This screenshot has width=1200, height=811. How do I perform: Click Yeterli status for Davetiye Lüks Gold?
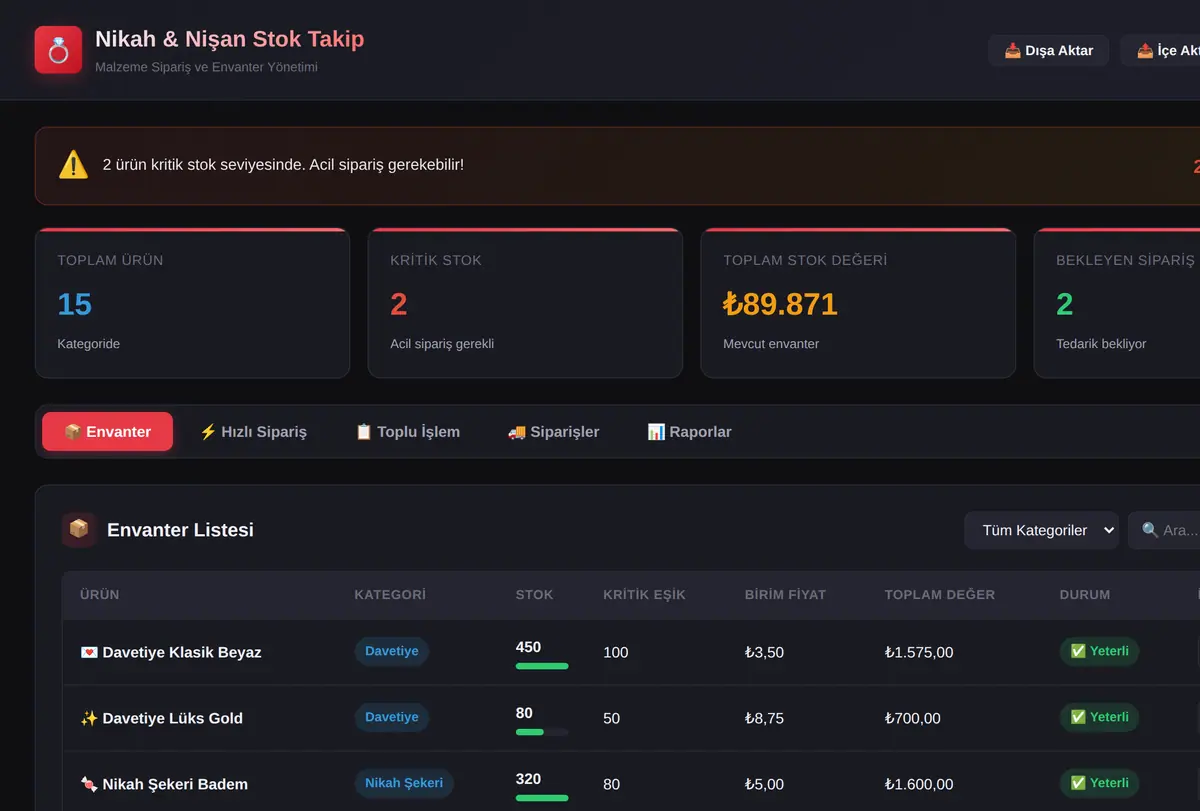click(1099, 717)
